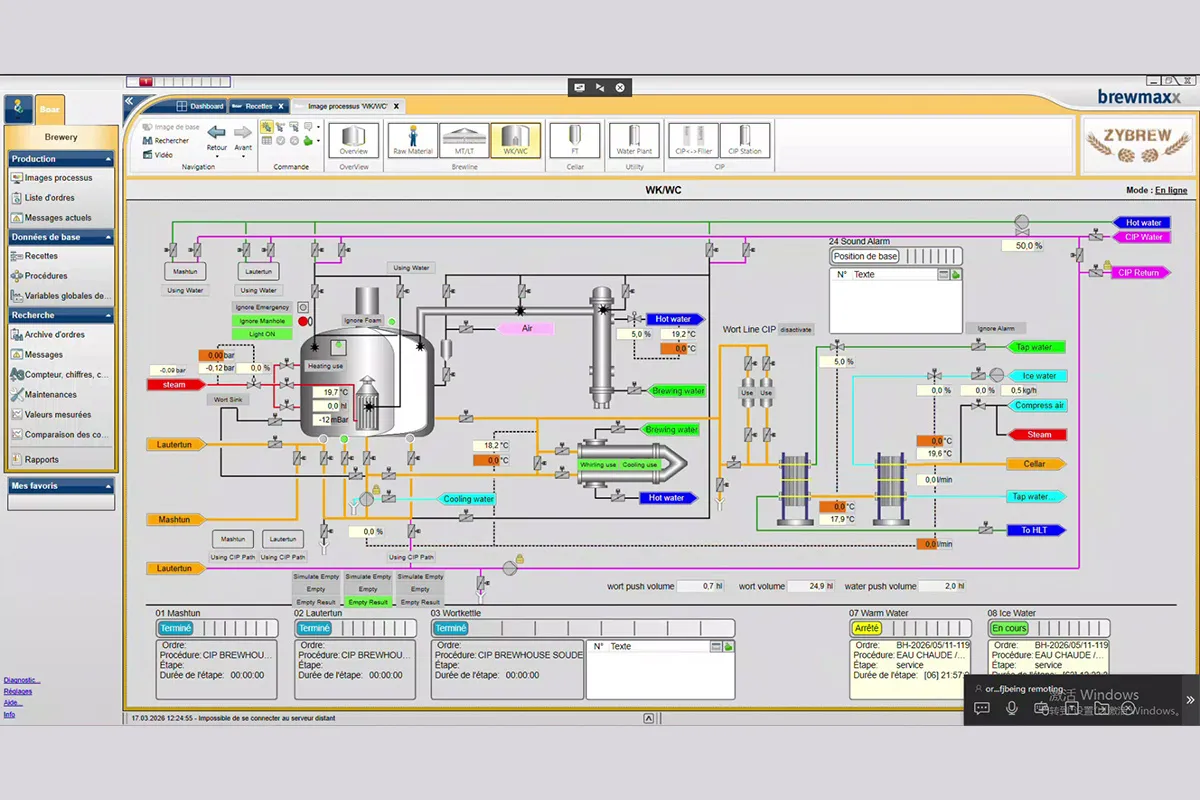Viewport: 1200px width, 800px height.
Task: Toggle the Ignore Manhole button
Action: [x=264, y=321]
